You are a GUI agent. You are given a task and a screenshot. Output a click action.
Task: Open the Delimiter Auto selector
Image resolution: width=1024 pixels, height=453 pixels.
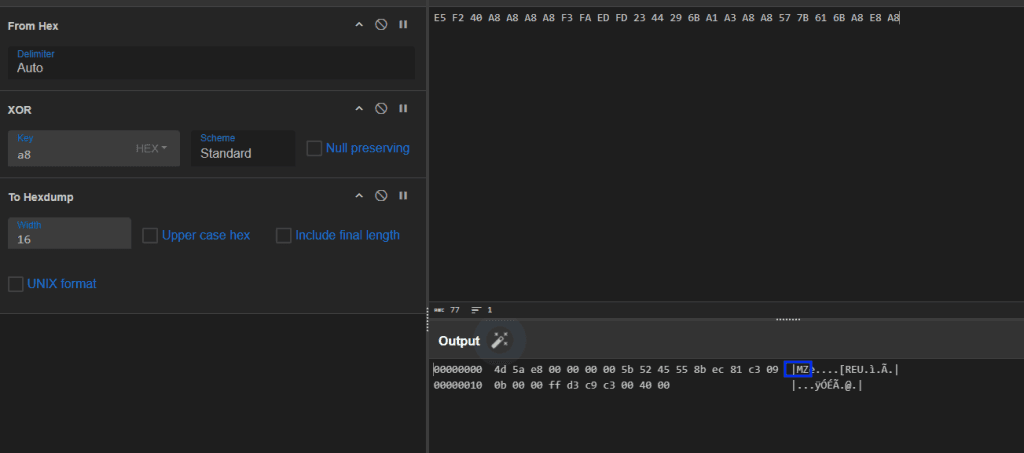[212, 63]
